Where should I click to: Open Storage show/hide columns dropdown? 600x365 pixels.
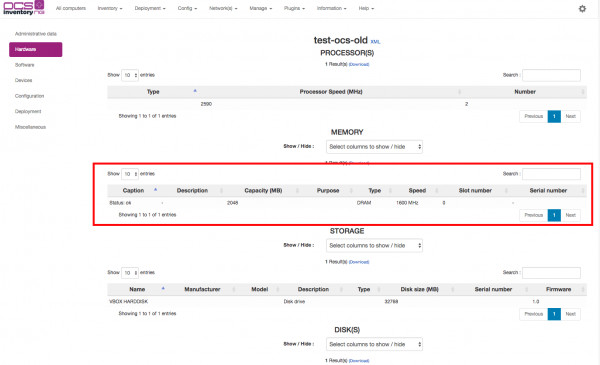click(374, 245)
